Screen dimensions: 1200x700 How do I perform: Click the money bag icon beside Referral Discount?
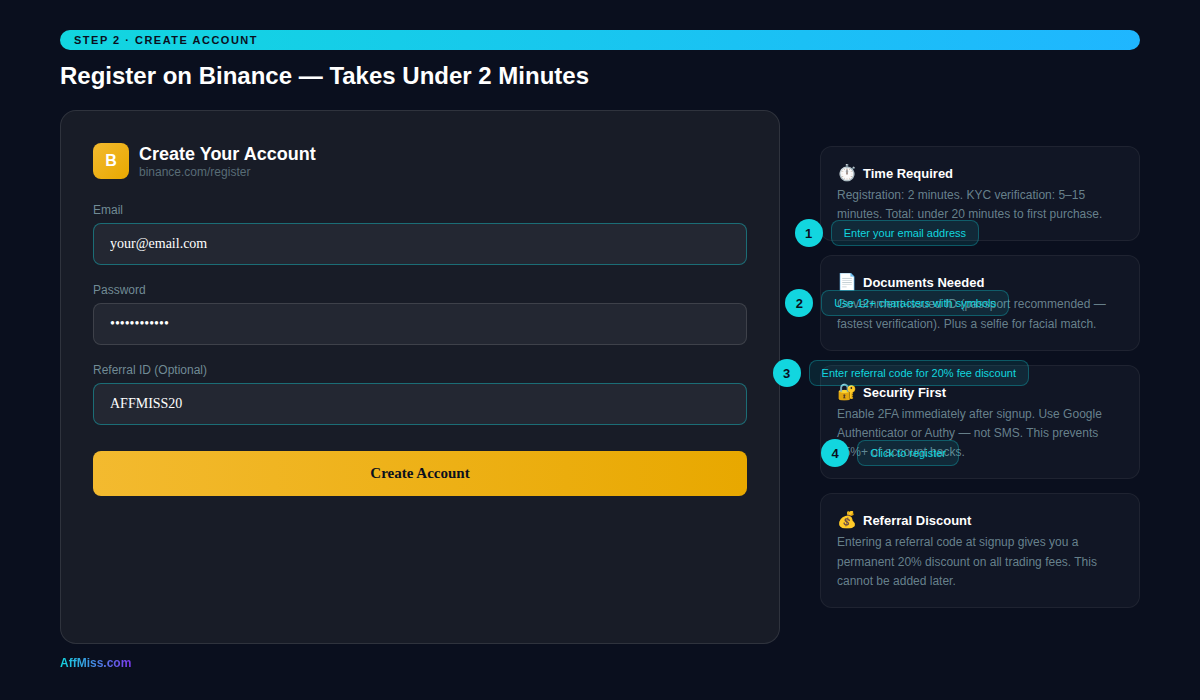pos(847,519)
